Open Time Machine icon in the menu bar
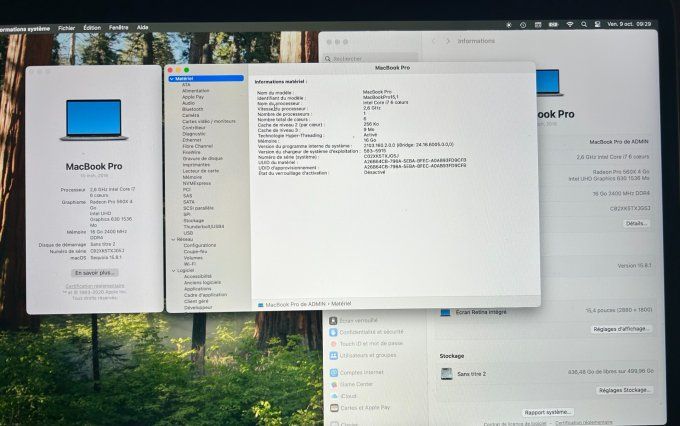The image size is (680, 426). (x=523, y=25)
